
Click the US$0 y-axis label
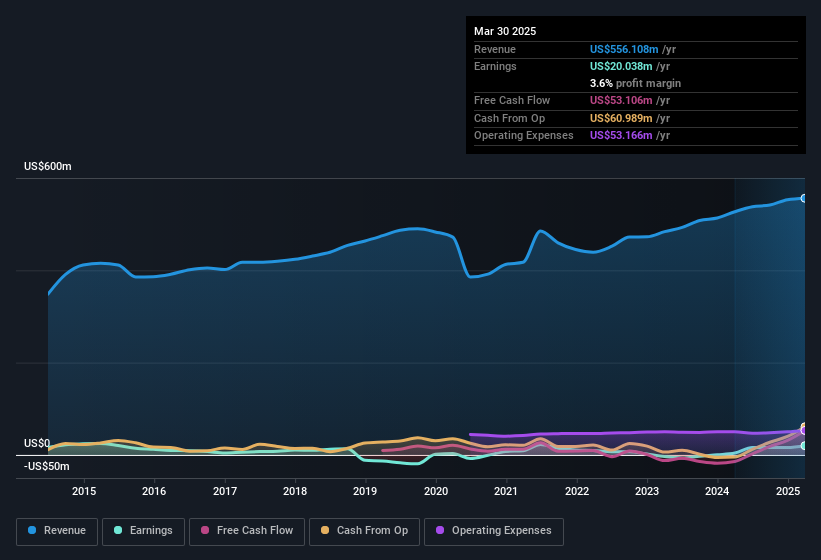coord(37,443)
